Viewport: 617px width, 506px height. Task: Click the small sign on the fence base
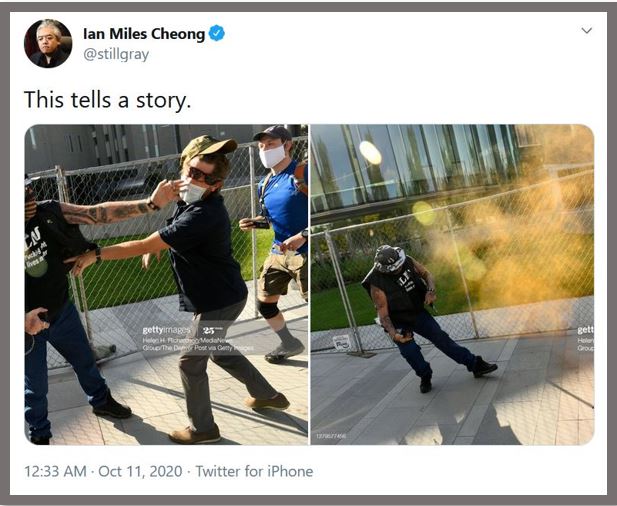[342, 342]
